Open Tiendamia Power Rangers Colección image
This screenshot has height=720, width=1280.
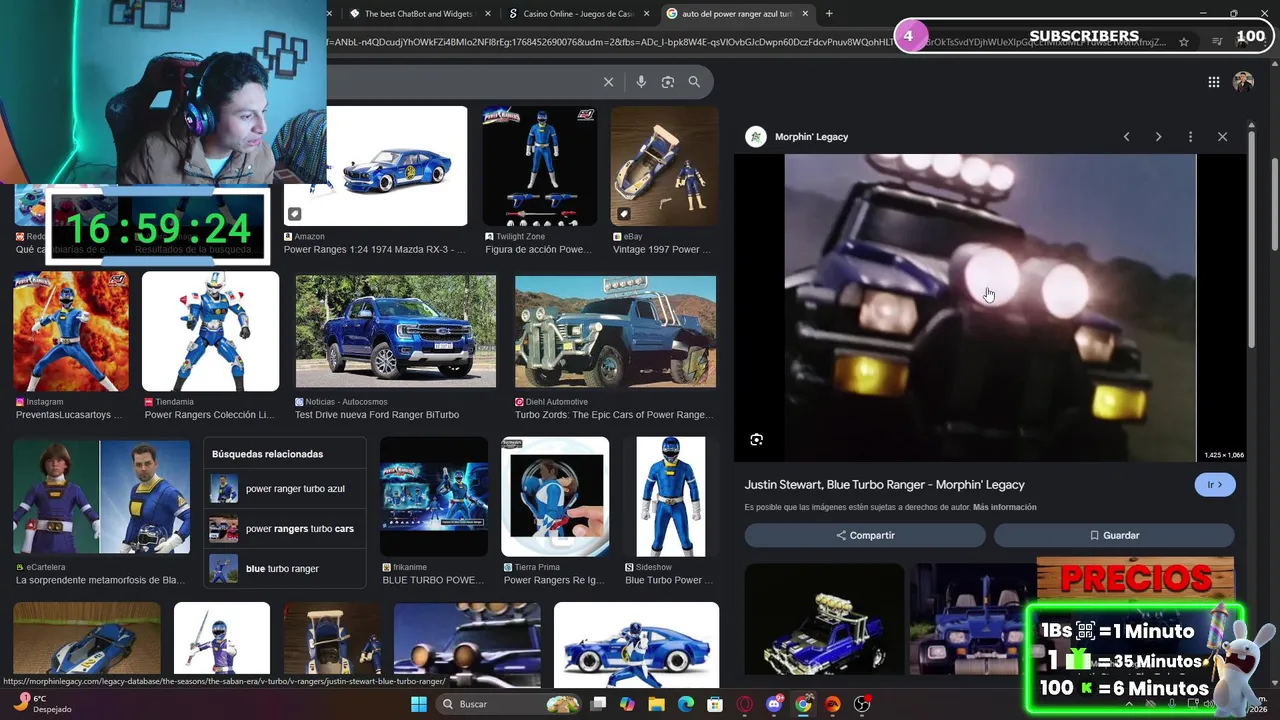(x=210, y=331)
